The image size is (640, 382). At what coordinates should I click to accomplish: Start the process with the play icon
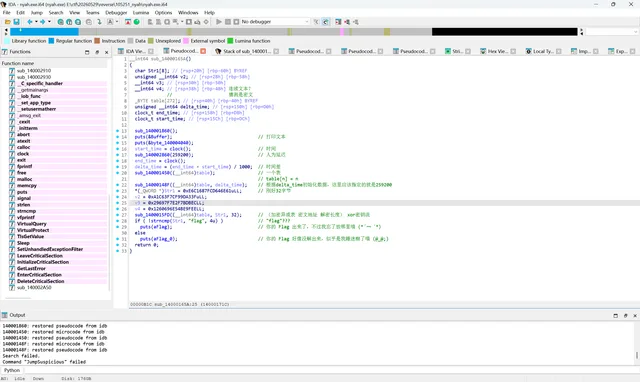(x=219, y=22)
